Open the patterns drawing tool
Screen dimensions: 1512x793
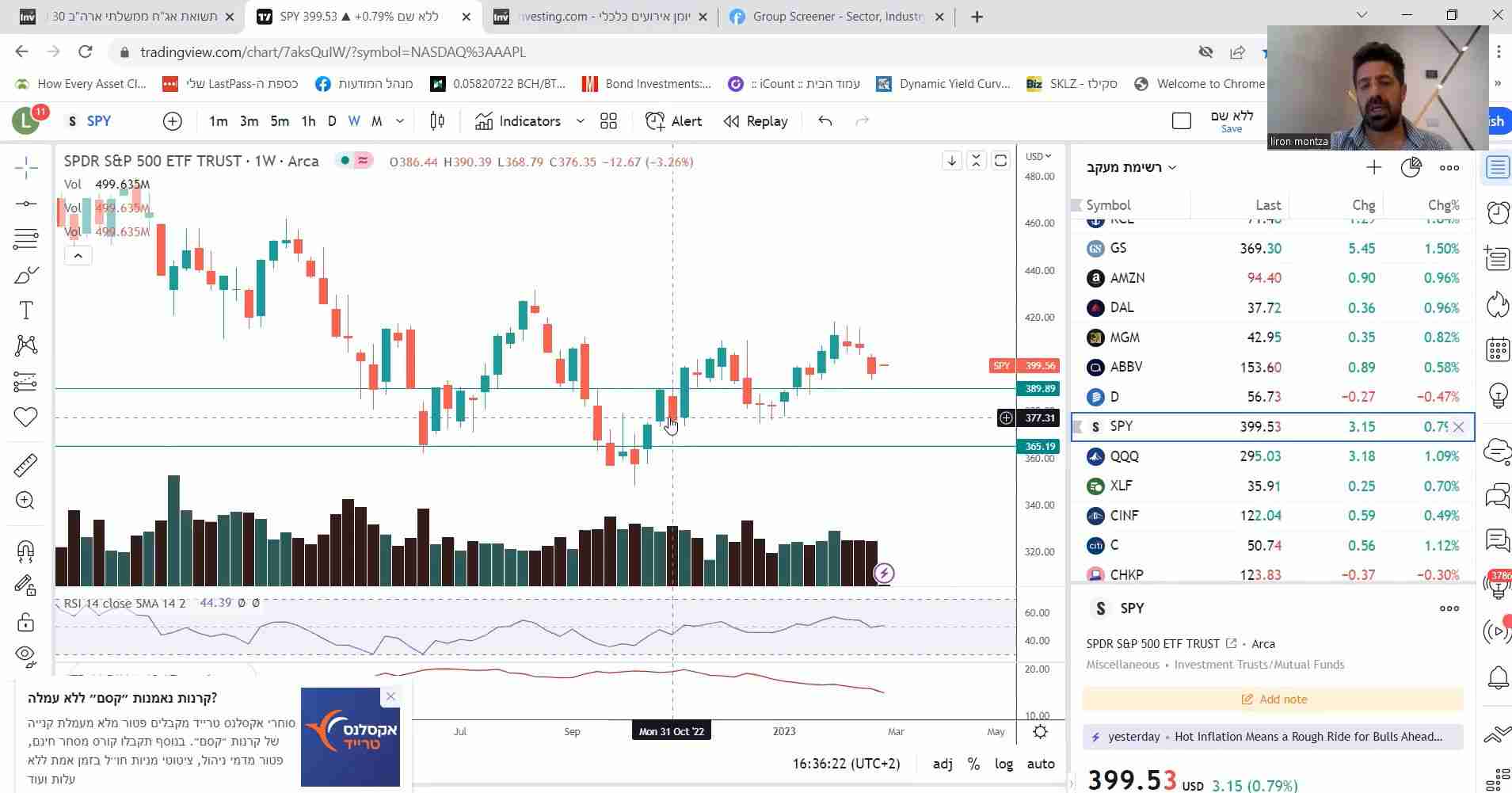25,345
